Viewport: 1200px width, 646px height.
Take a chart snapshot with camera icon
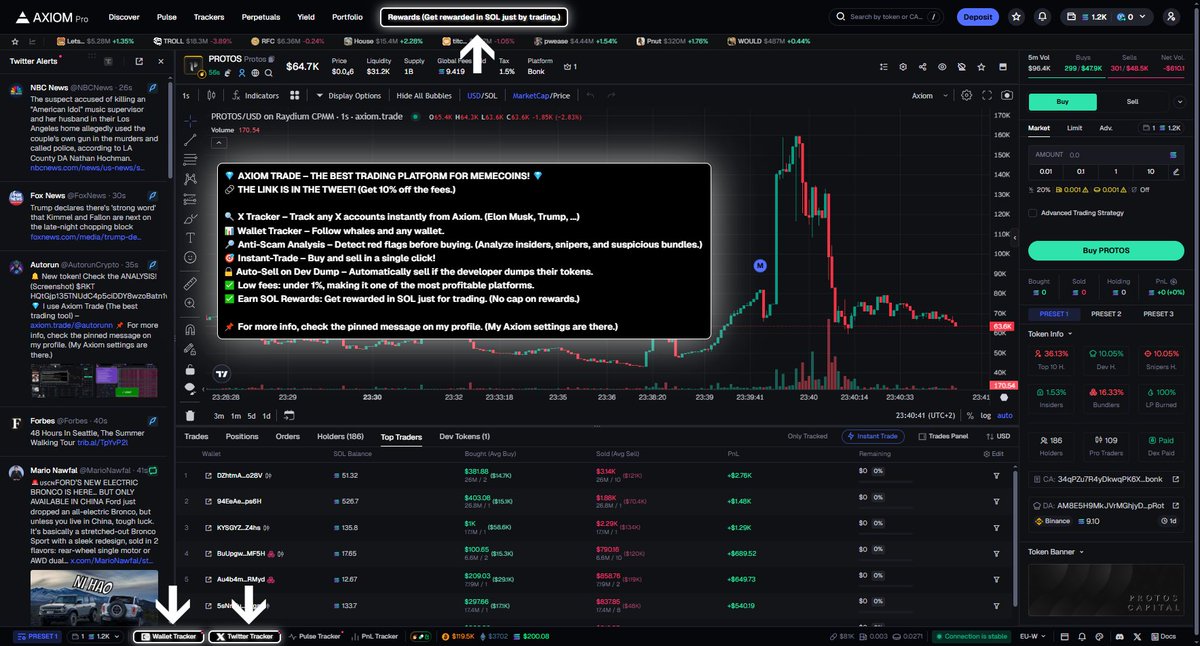(1006, 96)
